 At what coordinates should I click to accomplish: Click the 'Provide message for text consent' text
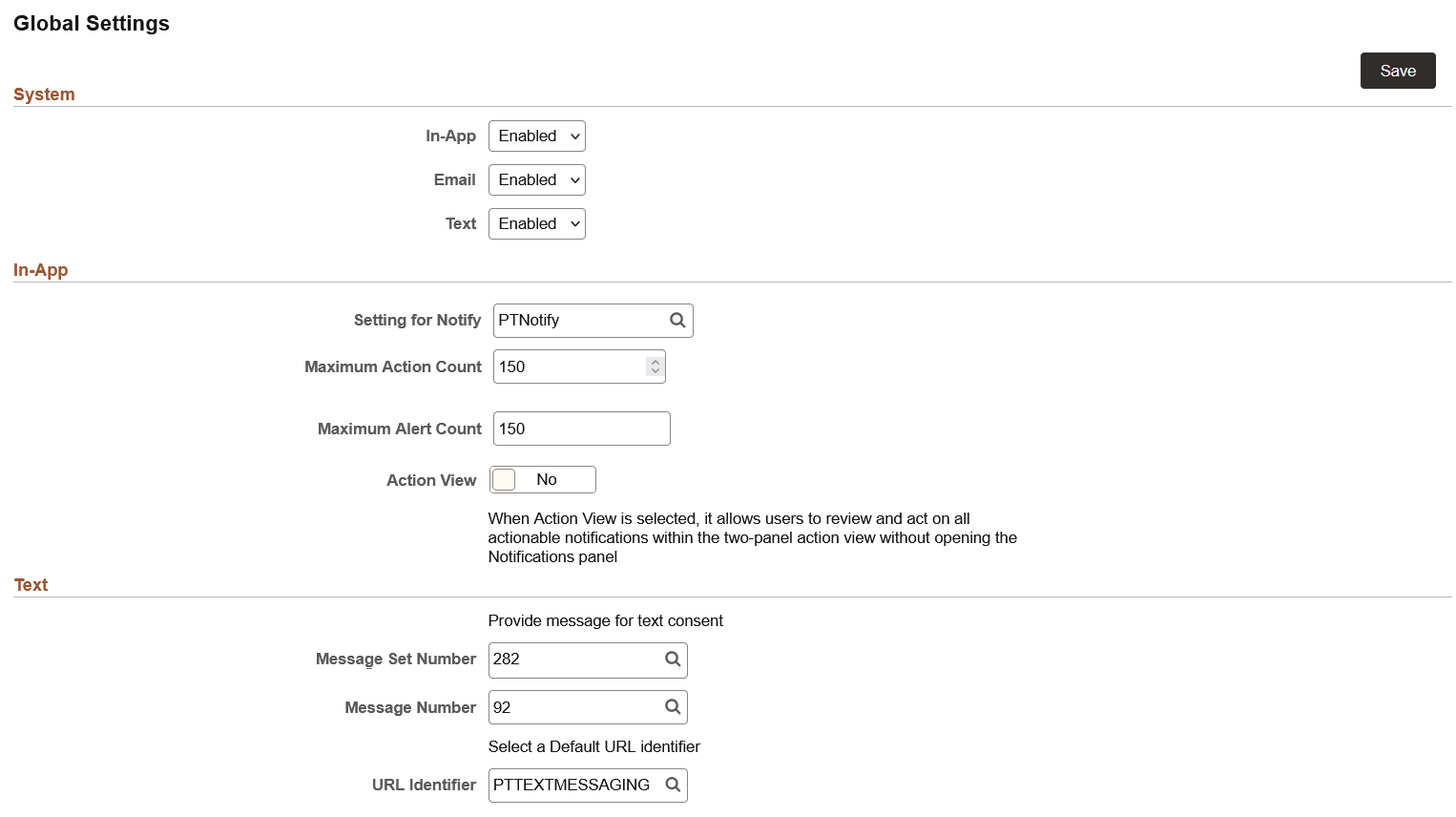[606, 620]
